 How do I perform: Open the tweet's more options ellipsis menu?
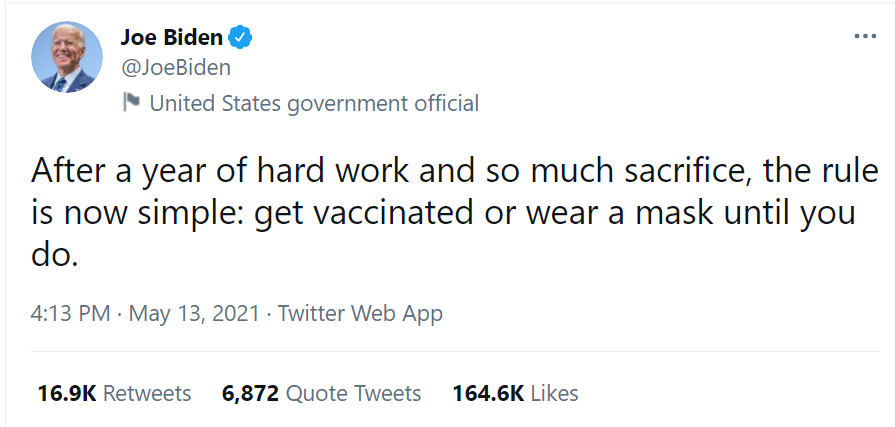[864, 37]
